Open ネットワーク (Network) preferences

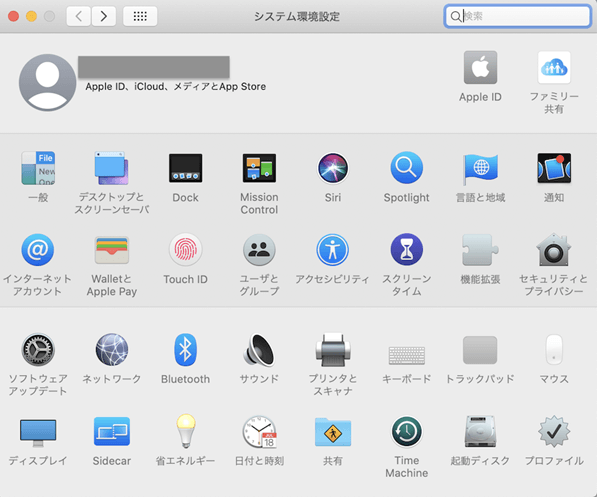pos(112,350)
